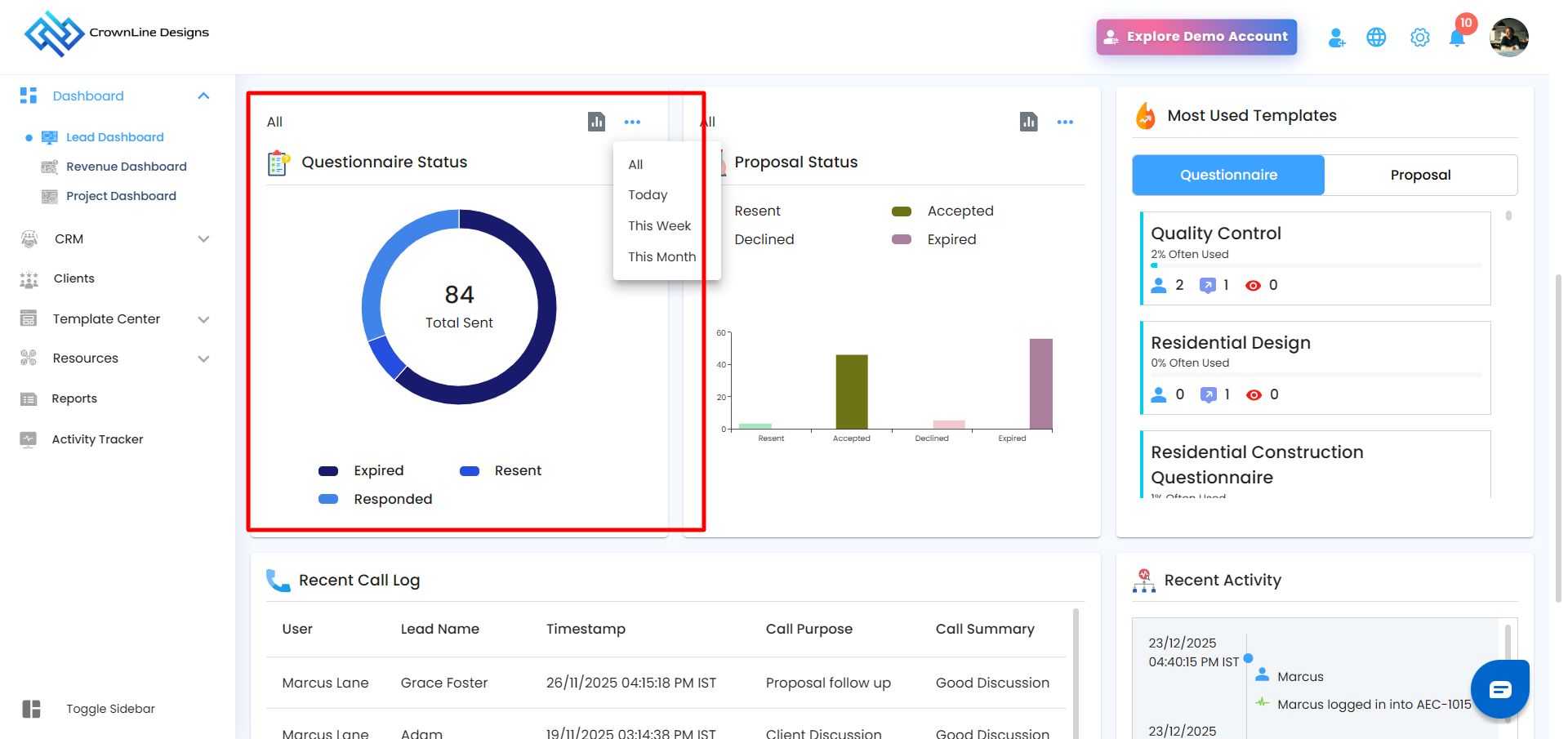Click the Expired bar in Proposal chart

(x=1040, y=384)
